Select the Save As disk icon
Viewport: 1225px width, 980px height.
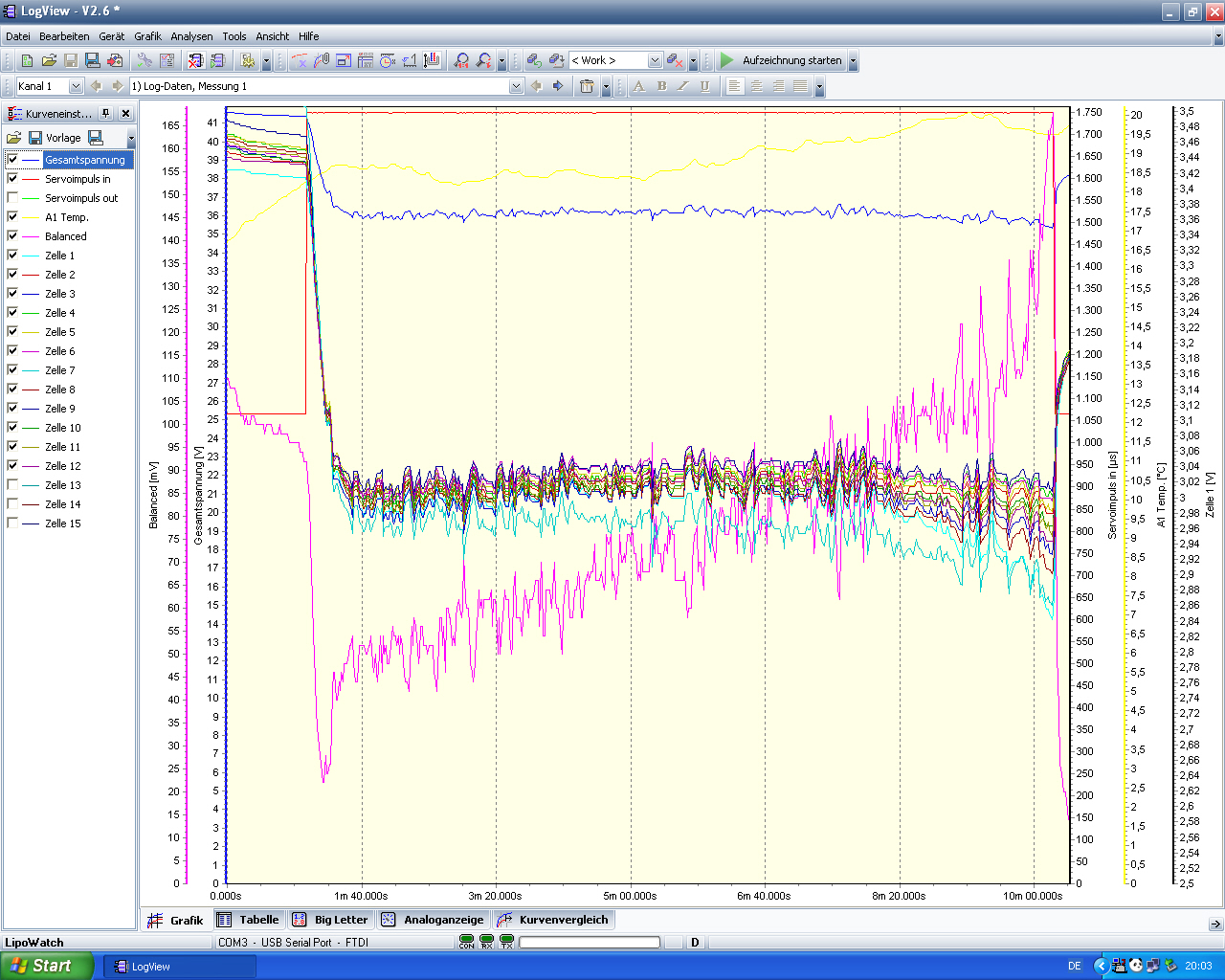(93, 60)
